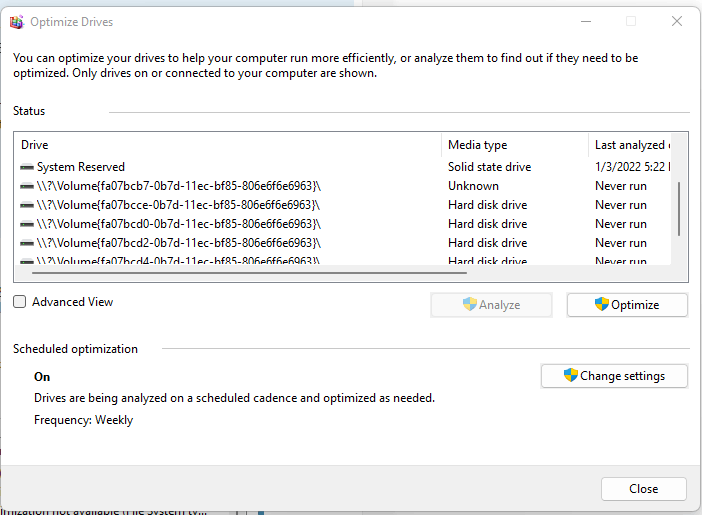Select the System Reserved drive row

pyautogui.click(x=345, y=167)
